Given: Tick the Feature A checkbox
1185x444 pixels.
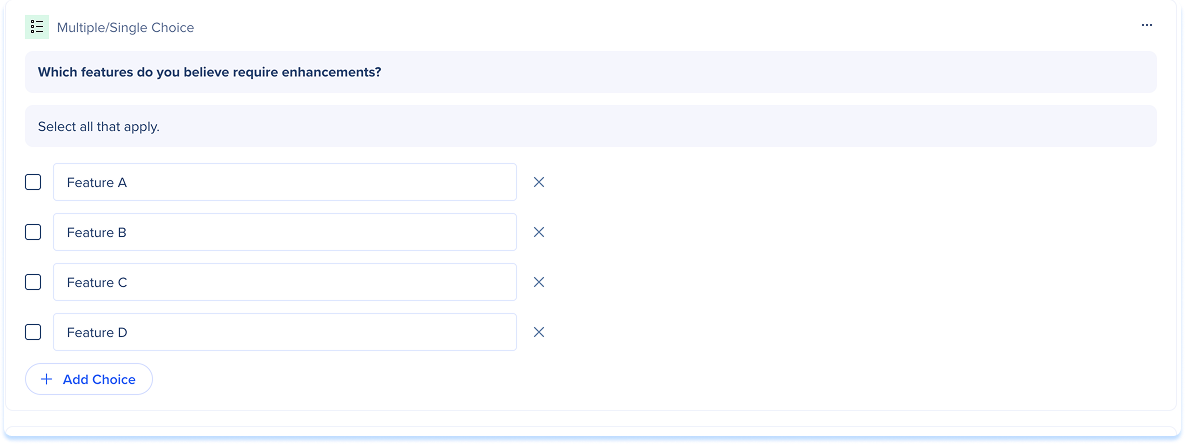Looking at the screenshot, I should tap(33, 182).
